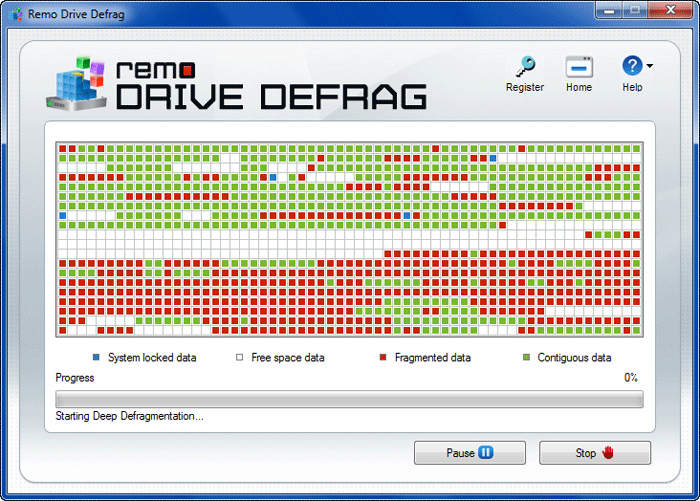This screenshot has height=501, width=700.
Task: Click the 'Progress' label
Action: pos(75,378)
